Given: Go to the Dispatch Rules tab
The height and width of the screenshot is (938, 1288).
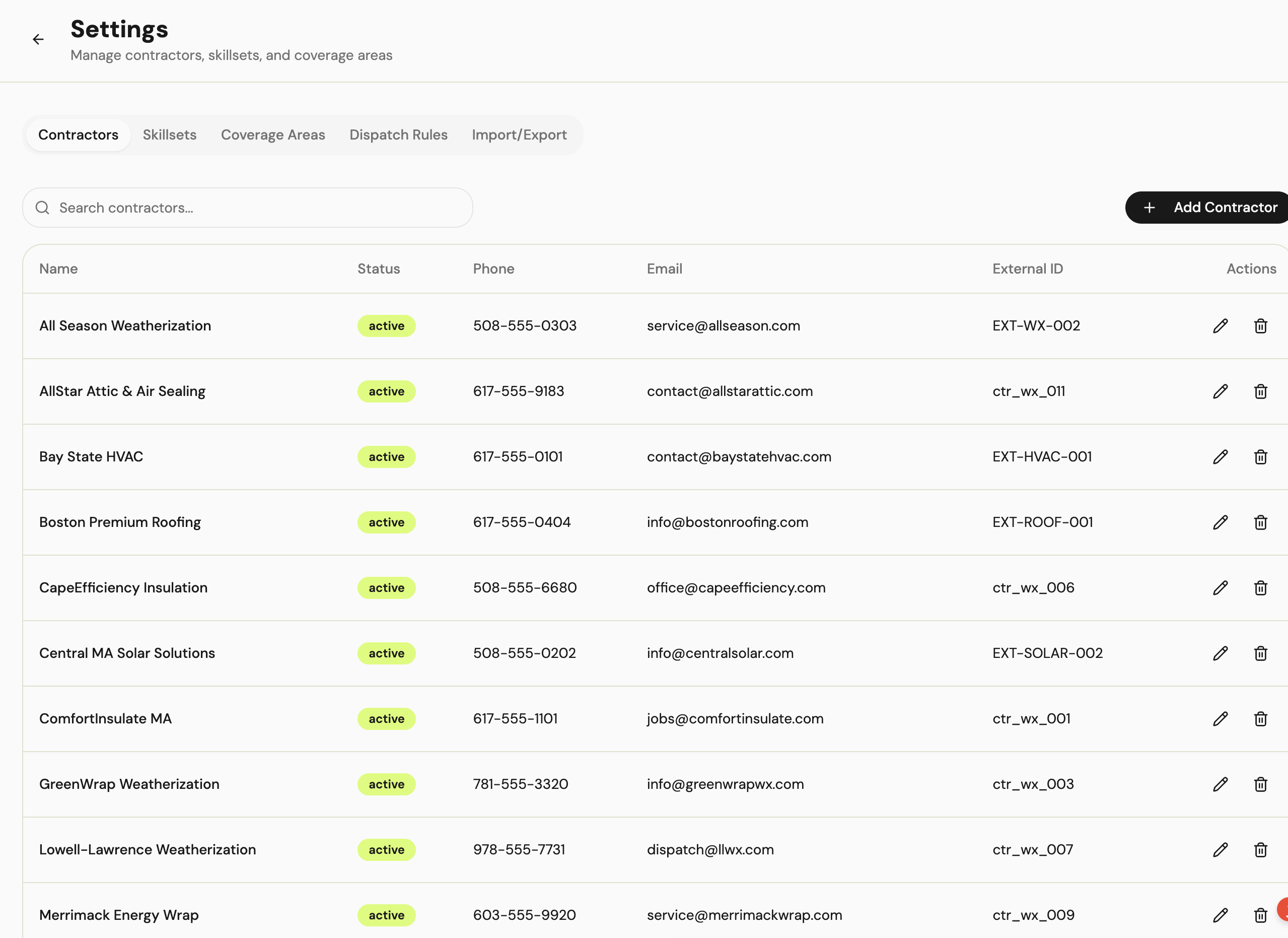Looking at the screenshot, I should point(398,135).
